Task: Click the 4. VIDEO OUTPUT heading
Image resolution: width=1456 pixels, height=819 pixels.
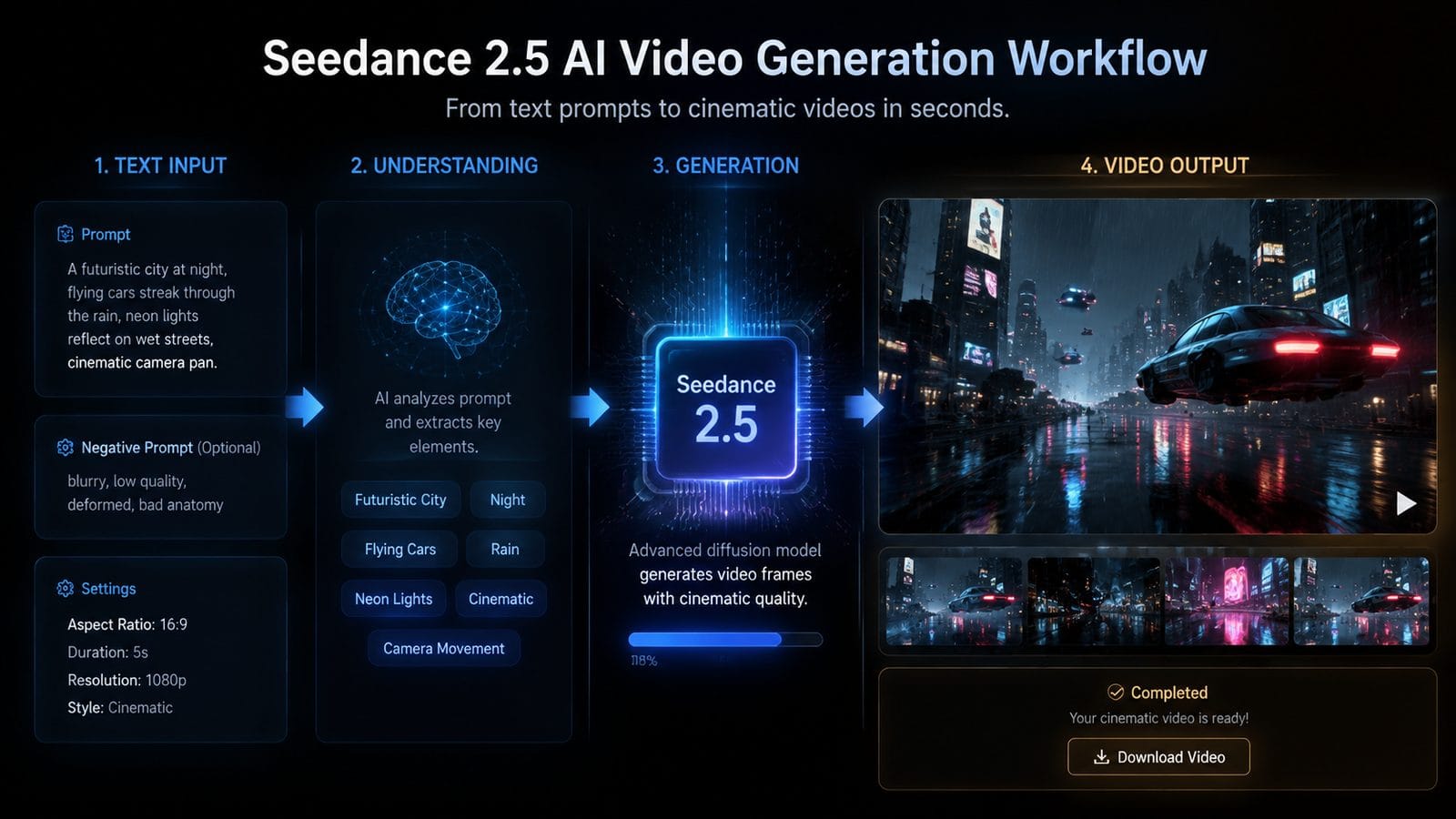Action: (1165, 166)
